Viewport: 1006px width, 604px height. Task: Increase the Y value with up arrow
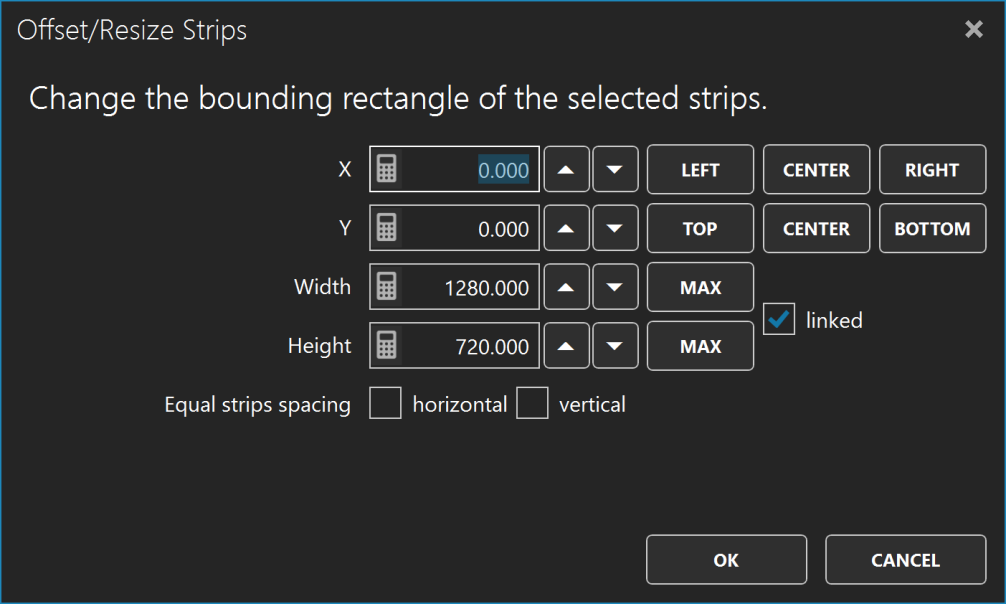566,228
